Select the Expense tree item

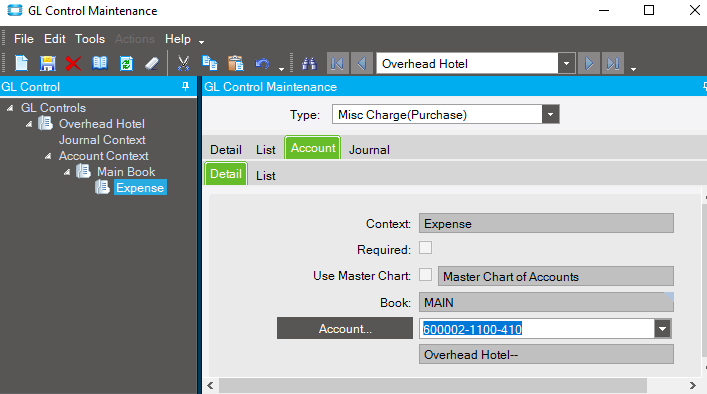pyautogui.click(x=140, y=188)
